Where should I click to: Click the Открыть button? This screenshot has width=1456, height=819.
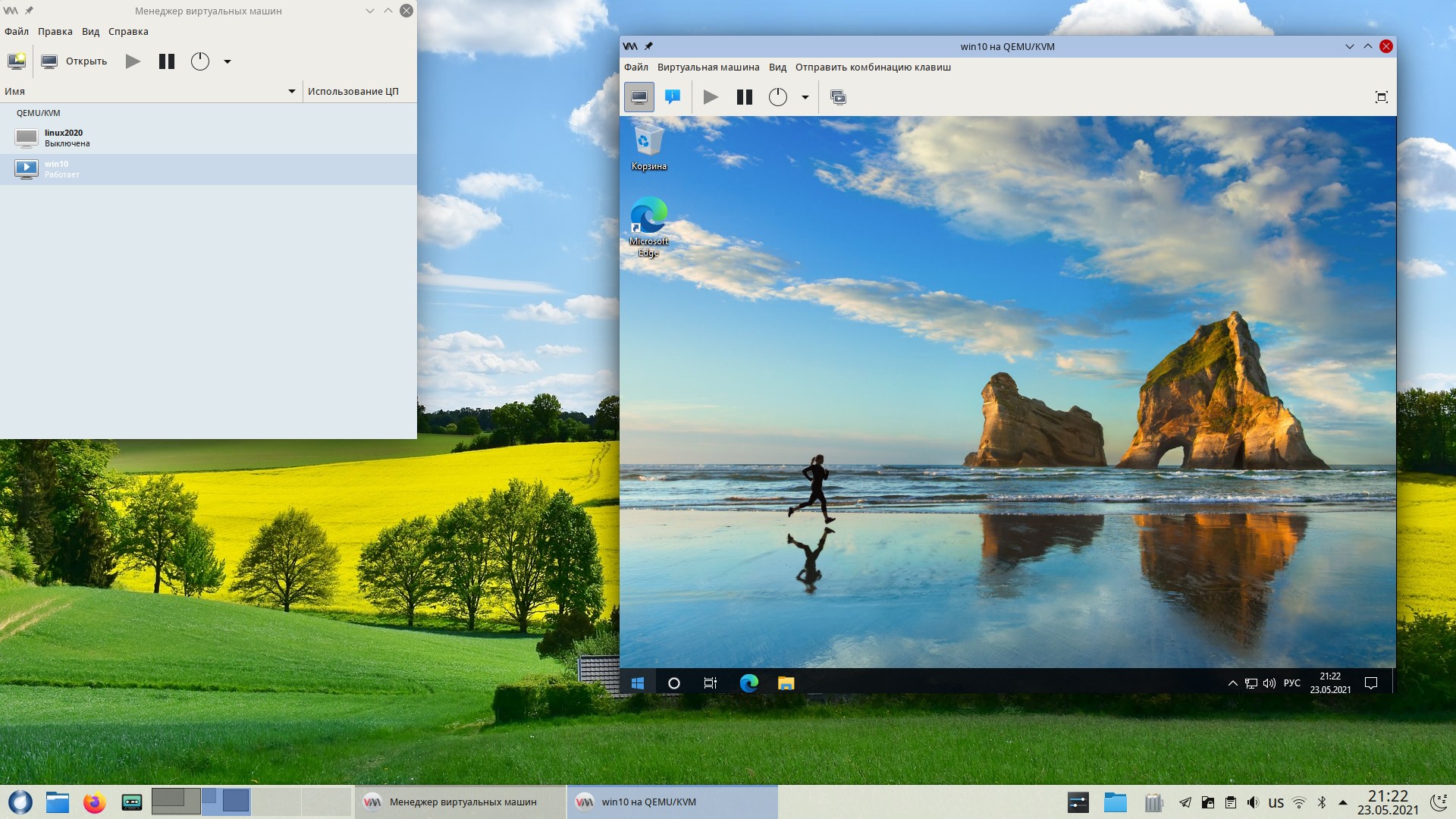point(74,61)
